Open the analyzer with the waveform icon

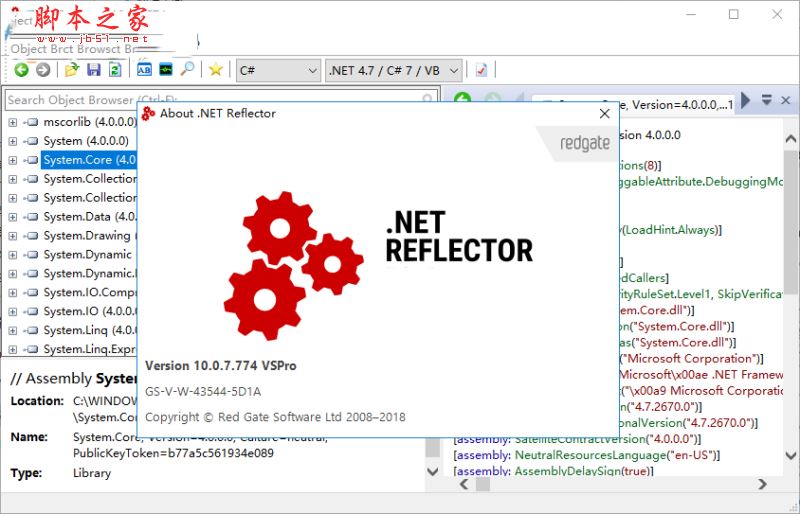[x=166, y=69]
